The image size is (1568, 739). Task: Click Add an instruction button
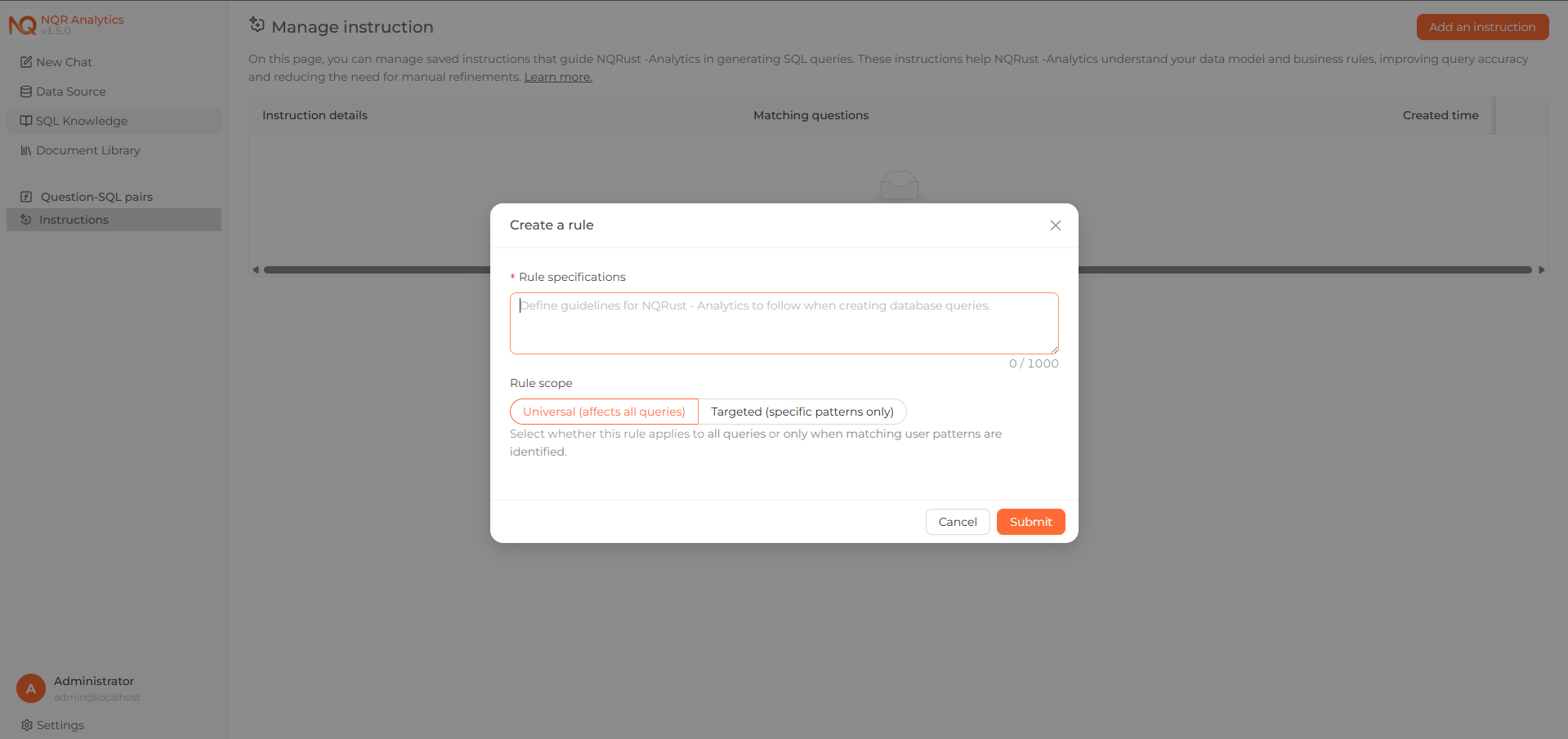click(x=1482, y=27)
